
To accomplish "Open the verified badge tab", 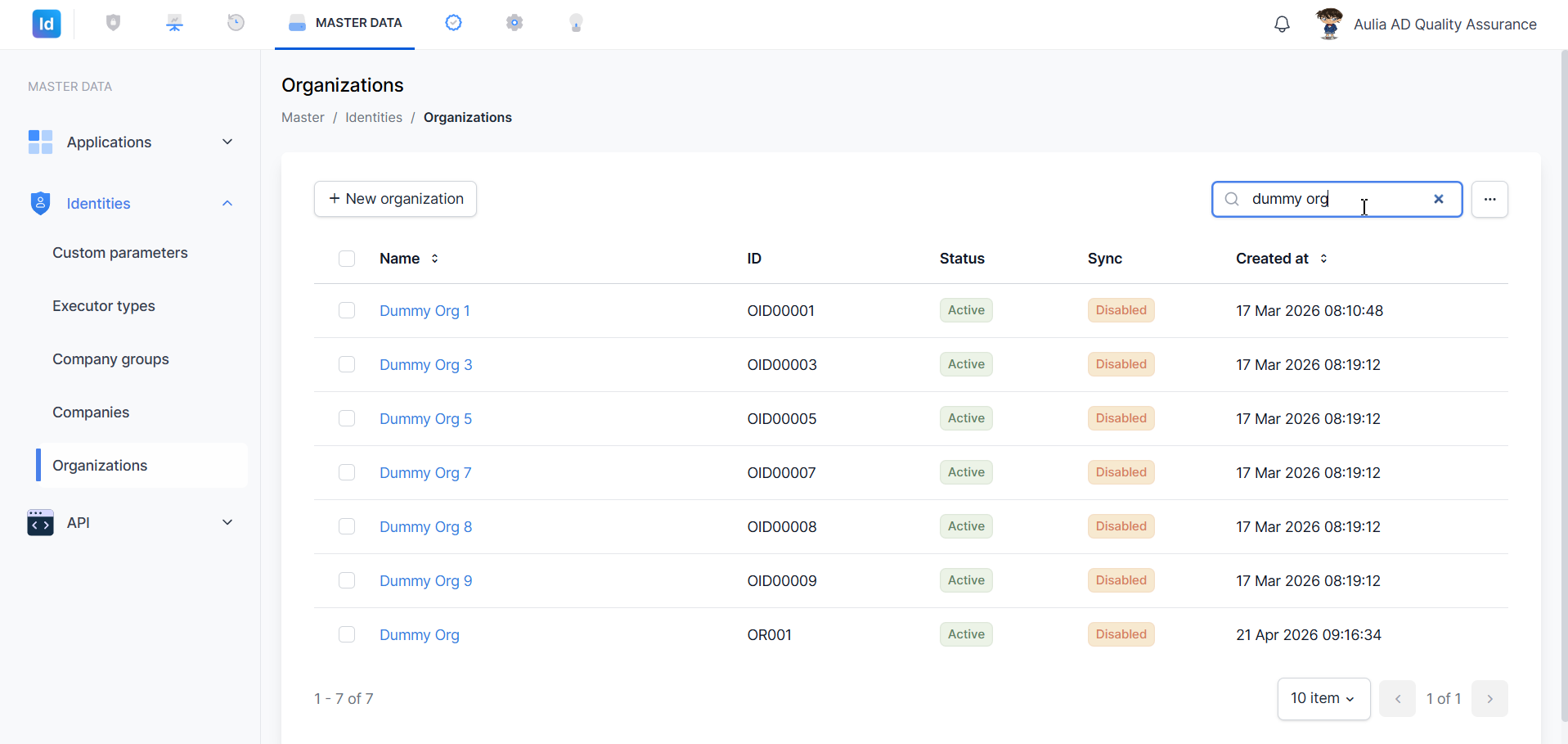I will 453,23.
